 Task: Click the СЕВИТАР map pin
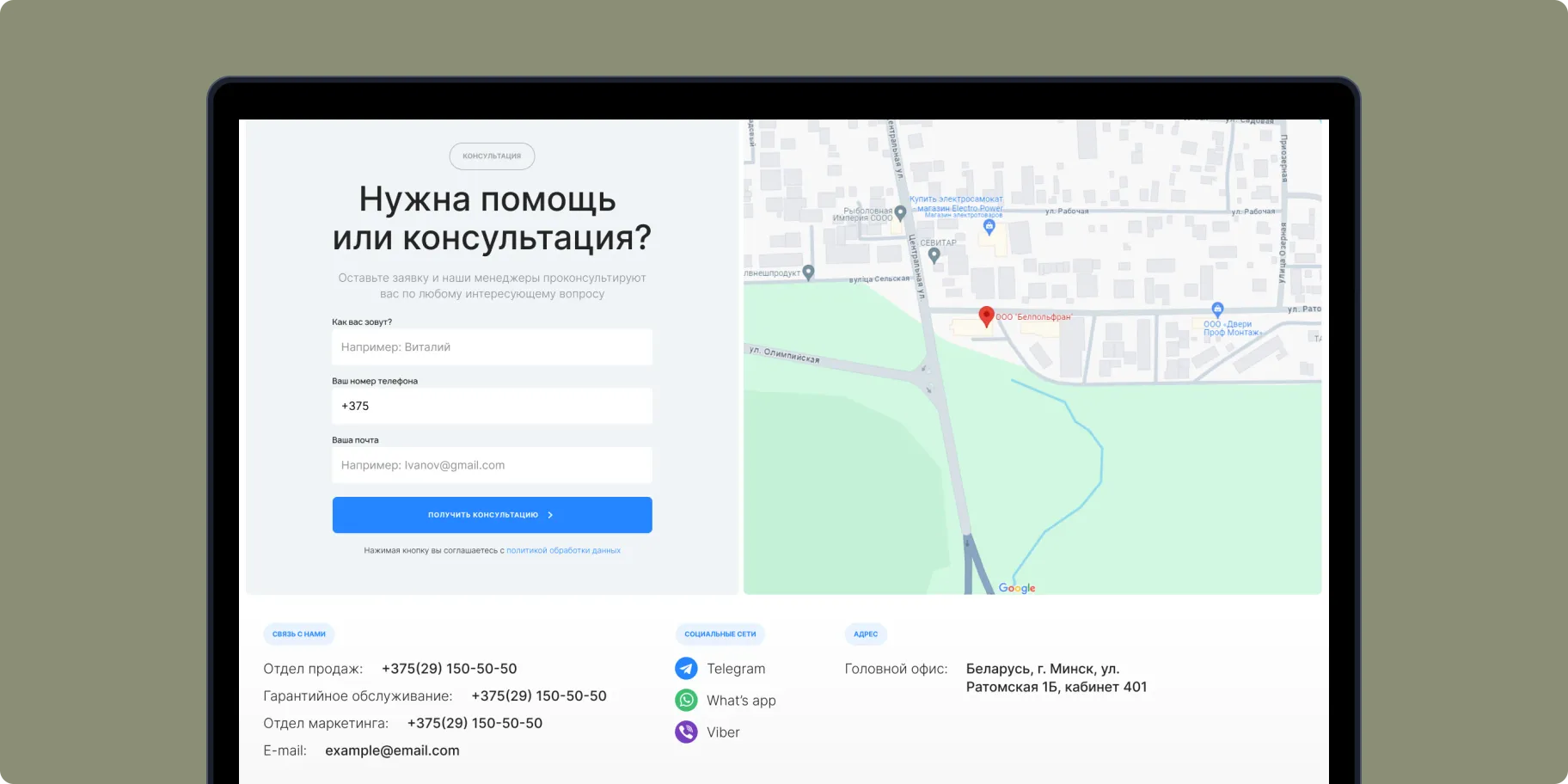pyautogui.click(x=934, y=255)
